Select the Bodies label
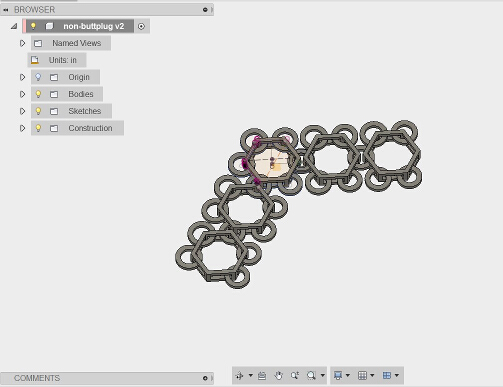 (81, 94)
